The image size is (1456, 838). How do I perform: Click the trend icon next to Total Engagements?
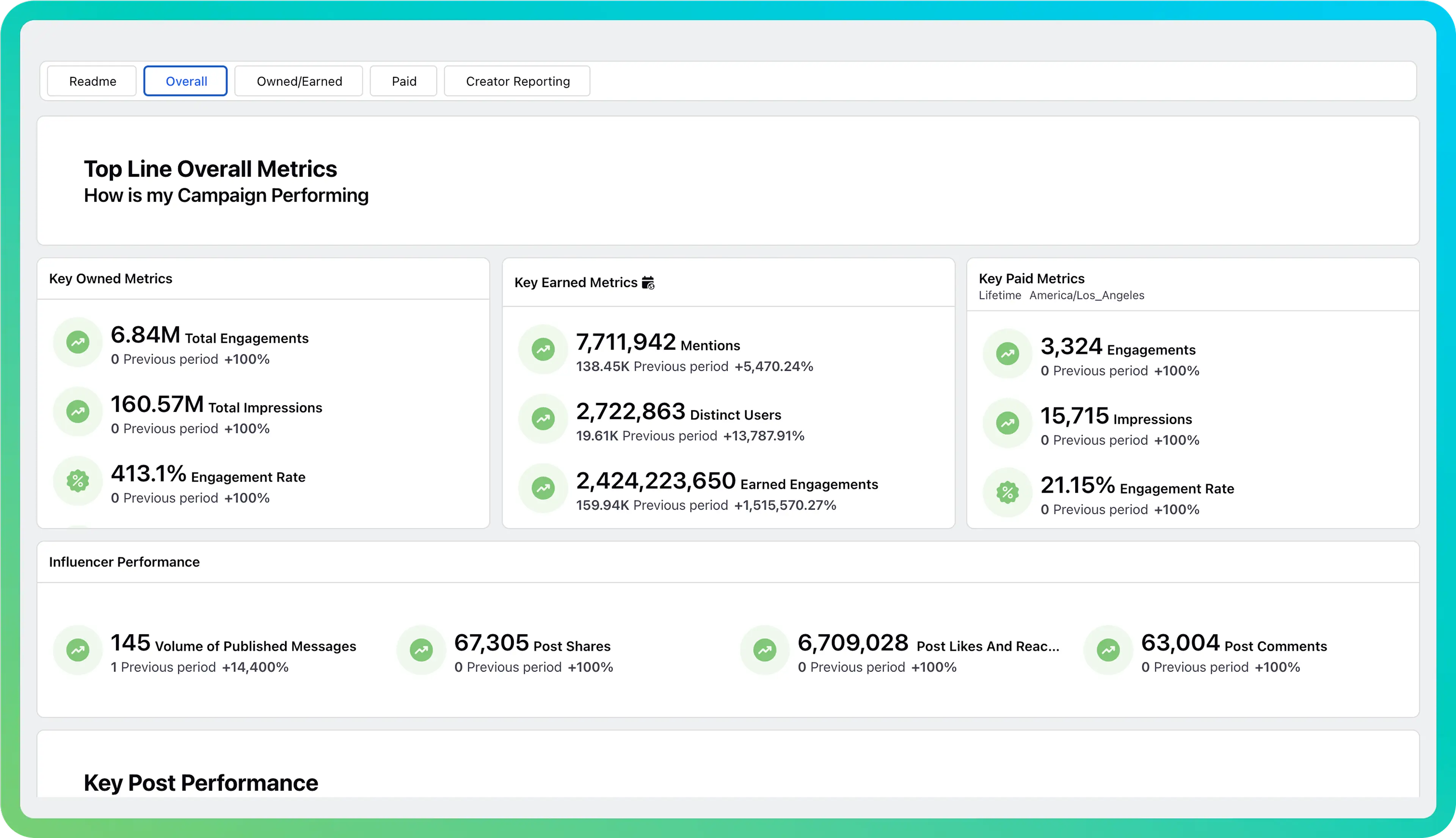pos(78,342)
